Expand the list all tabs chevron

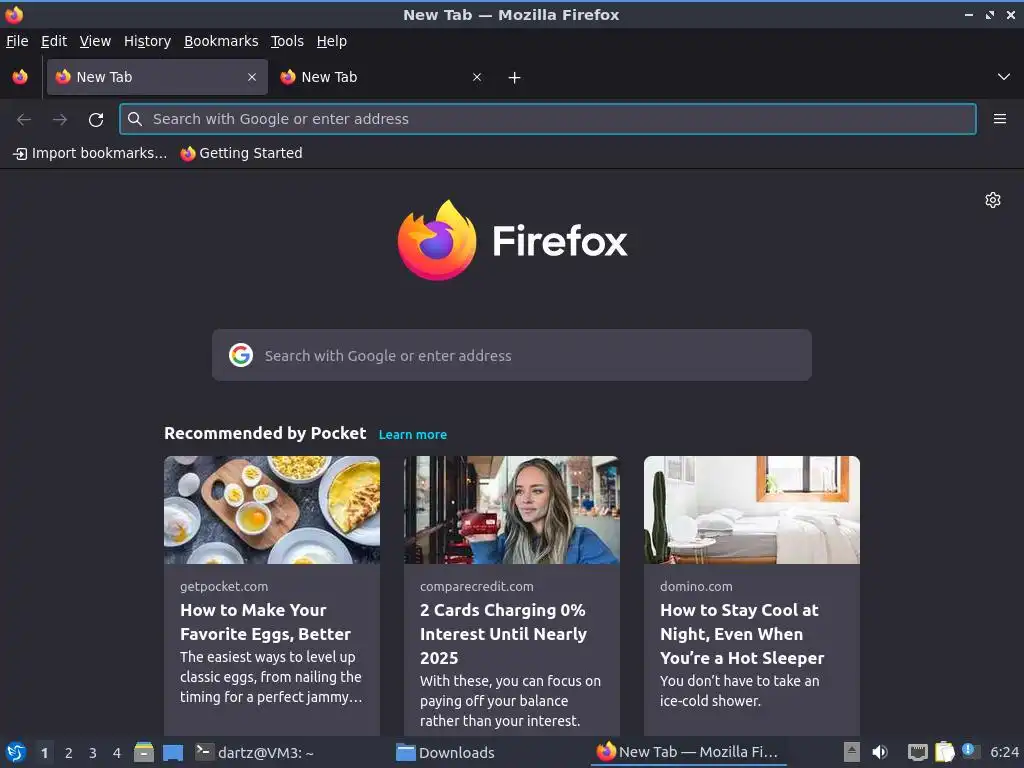coord(1004,77)
